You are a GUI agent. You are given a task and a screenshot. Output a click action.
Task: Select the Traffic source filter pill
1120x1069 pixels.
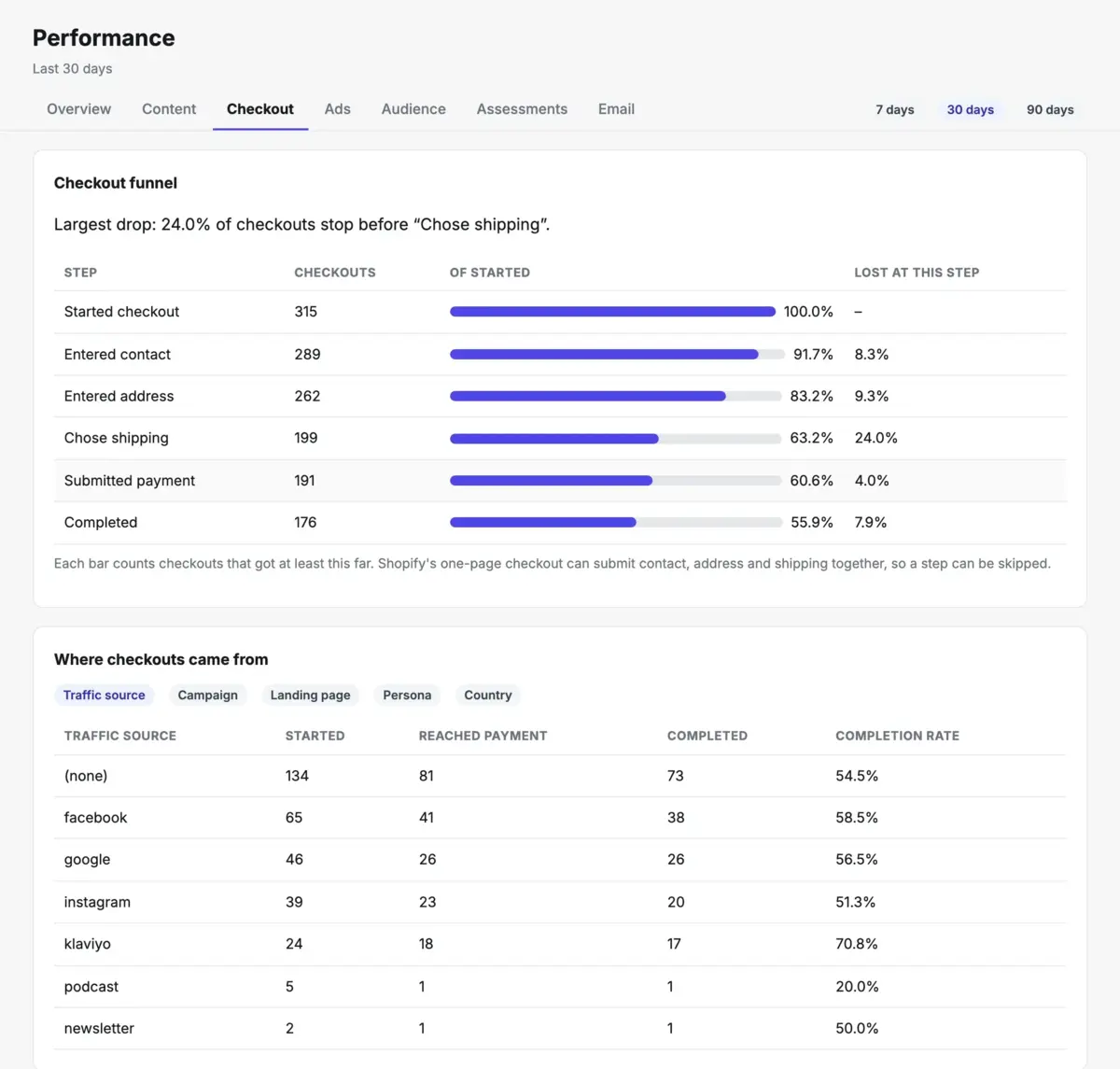(105, 695)
